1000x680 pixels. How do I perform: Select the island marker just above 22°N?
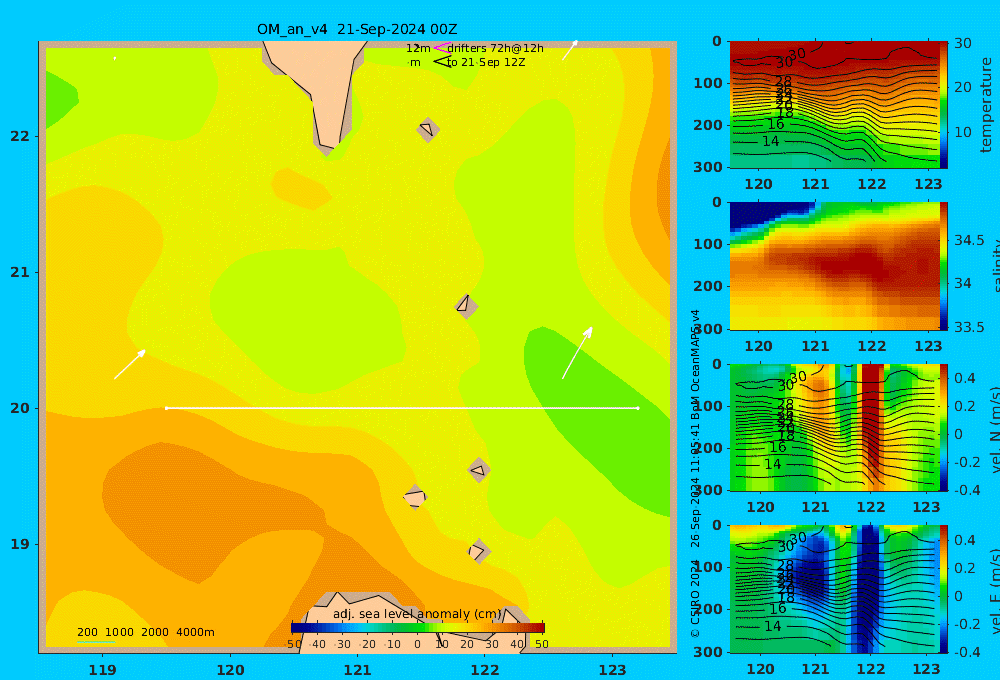pos(428,129)
